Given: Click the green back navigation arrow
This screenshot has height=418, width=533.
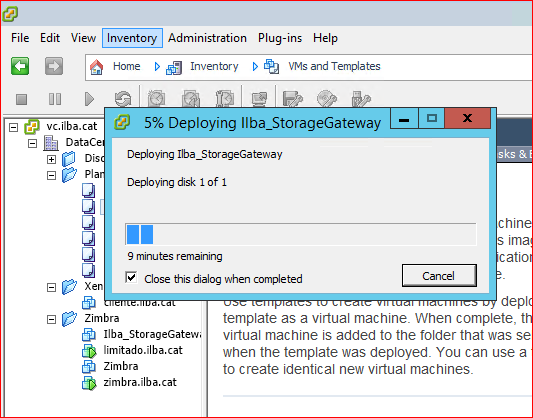Looking at the screenshot, I should (20, 66).
